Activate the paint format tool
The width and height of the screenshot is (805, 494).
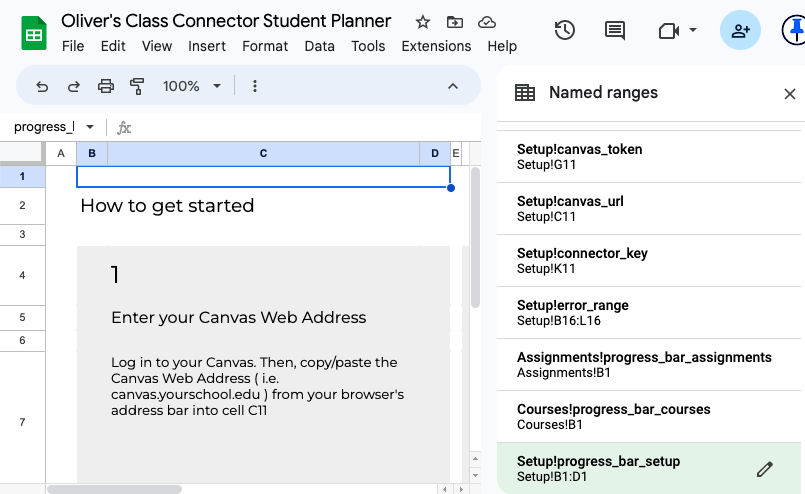click(137, 86)
